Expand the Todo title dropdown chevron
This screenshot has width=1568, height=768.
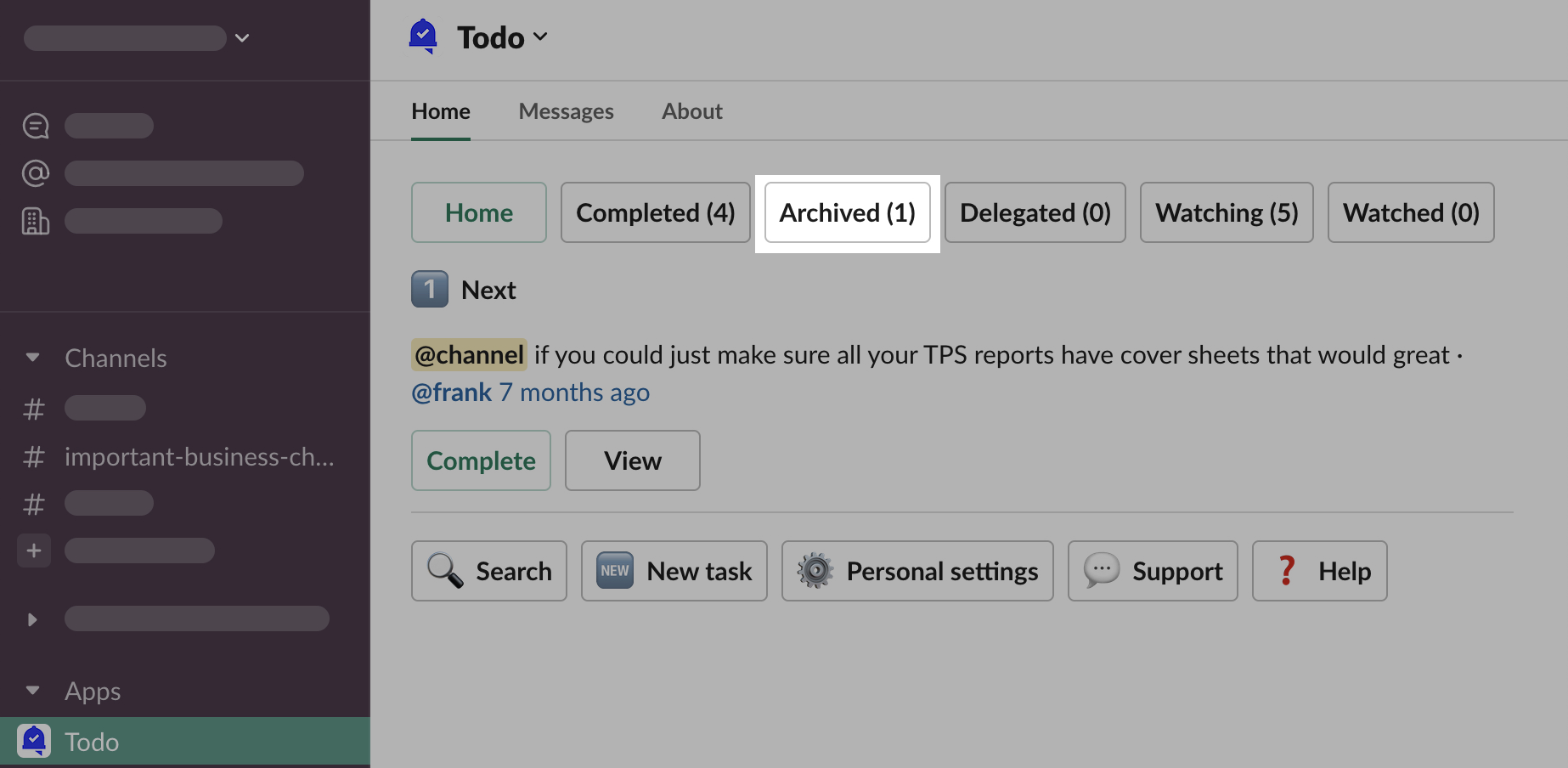[540, 37]
